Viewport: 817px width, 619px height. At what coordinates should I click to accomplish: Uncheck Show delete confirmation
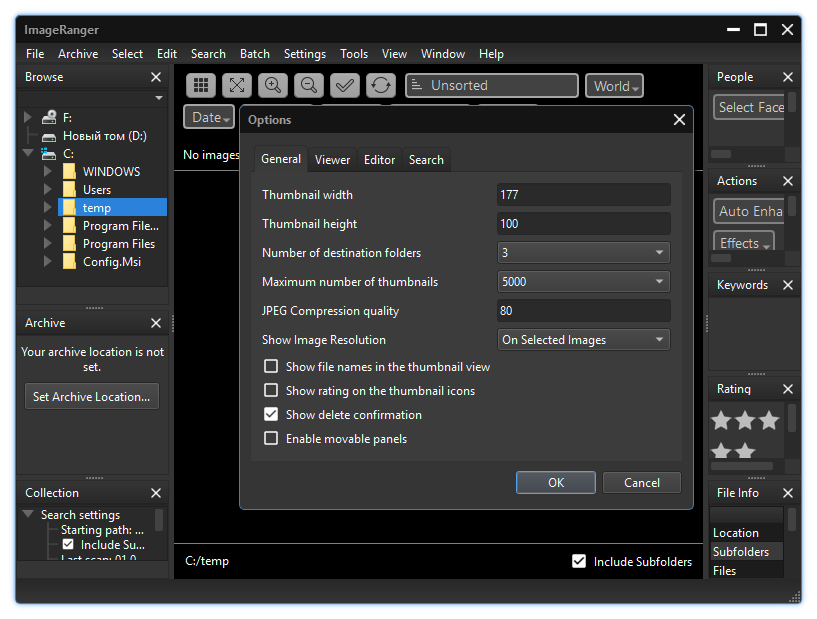tap(271, 415)
